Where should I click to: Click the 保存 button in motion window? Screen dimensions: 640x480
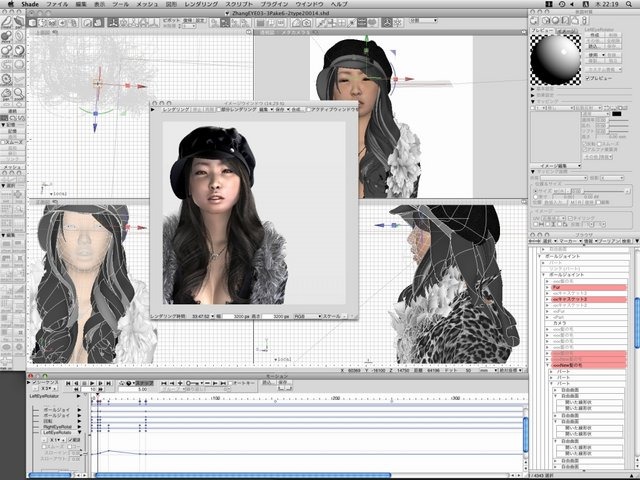pos(283,382)
